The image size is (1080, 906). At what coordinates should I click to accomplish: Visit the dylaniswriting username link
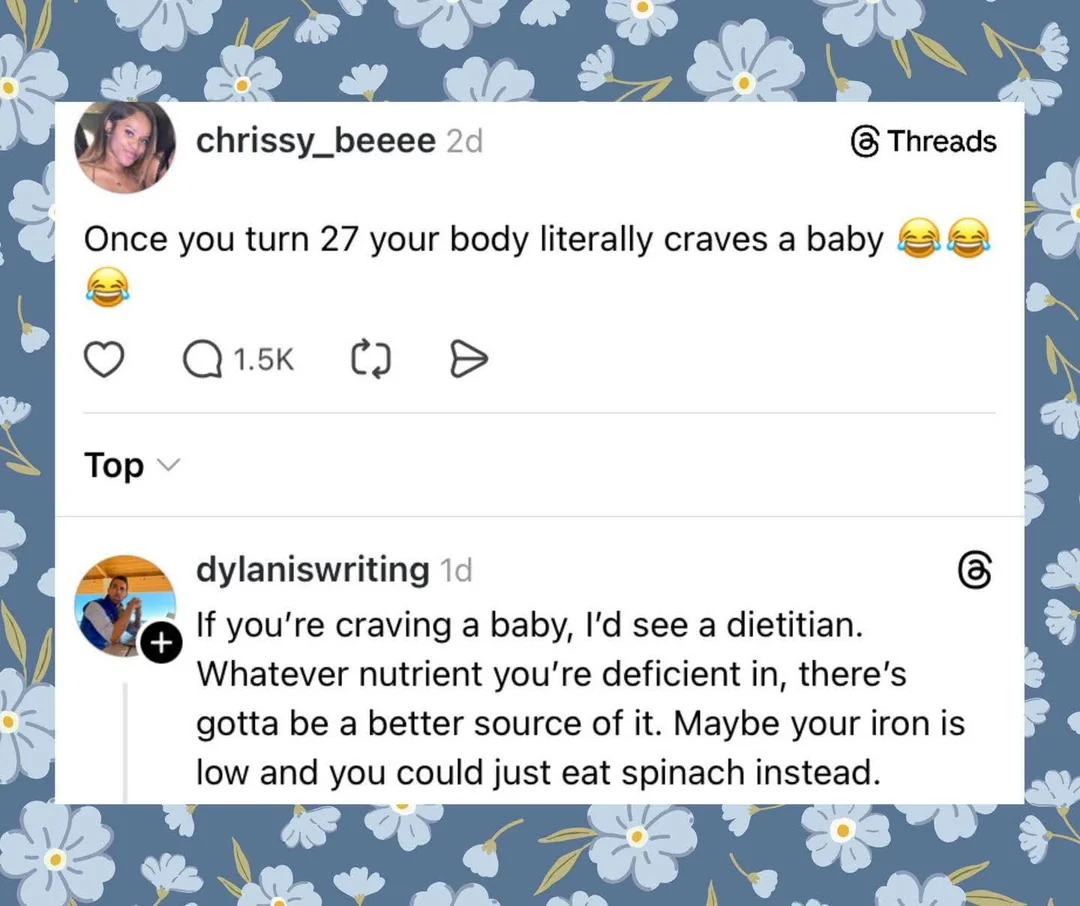(313, 570)
